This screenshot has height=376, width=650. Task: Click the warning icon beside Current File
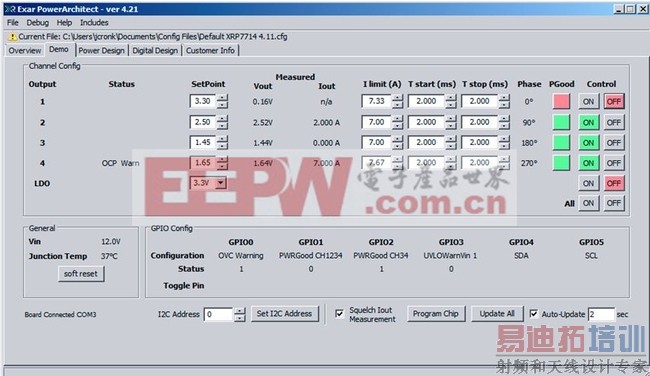click(12, 37)
